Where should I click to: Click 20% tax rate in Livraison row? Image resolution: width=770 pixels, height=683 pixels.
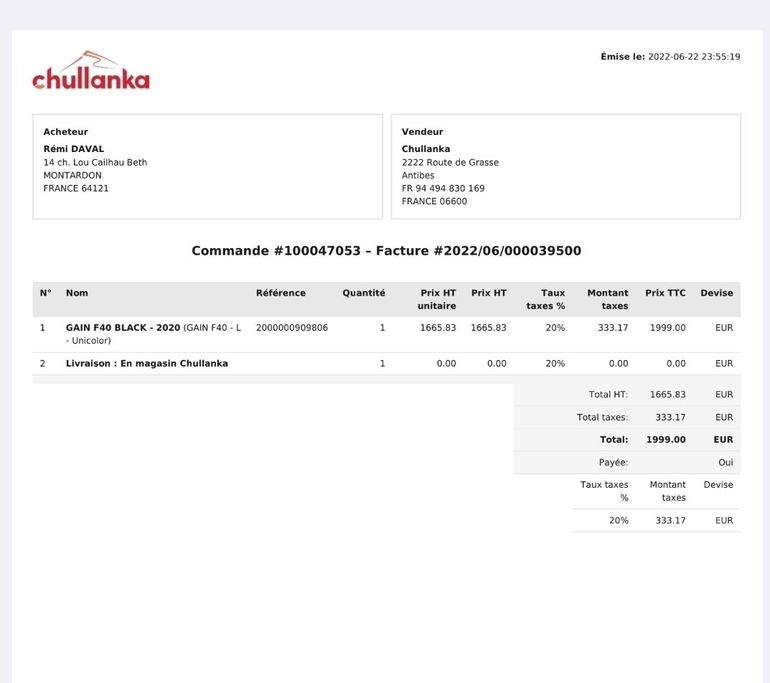555,363
